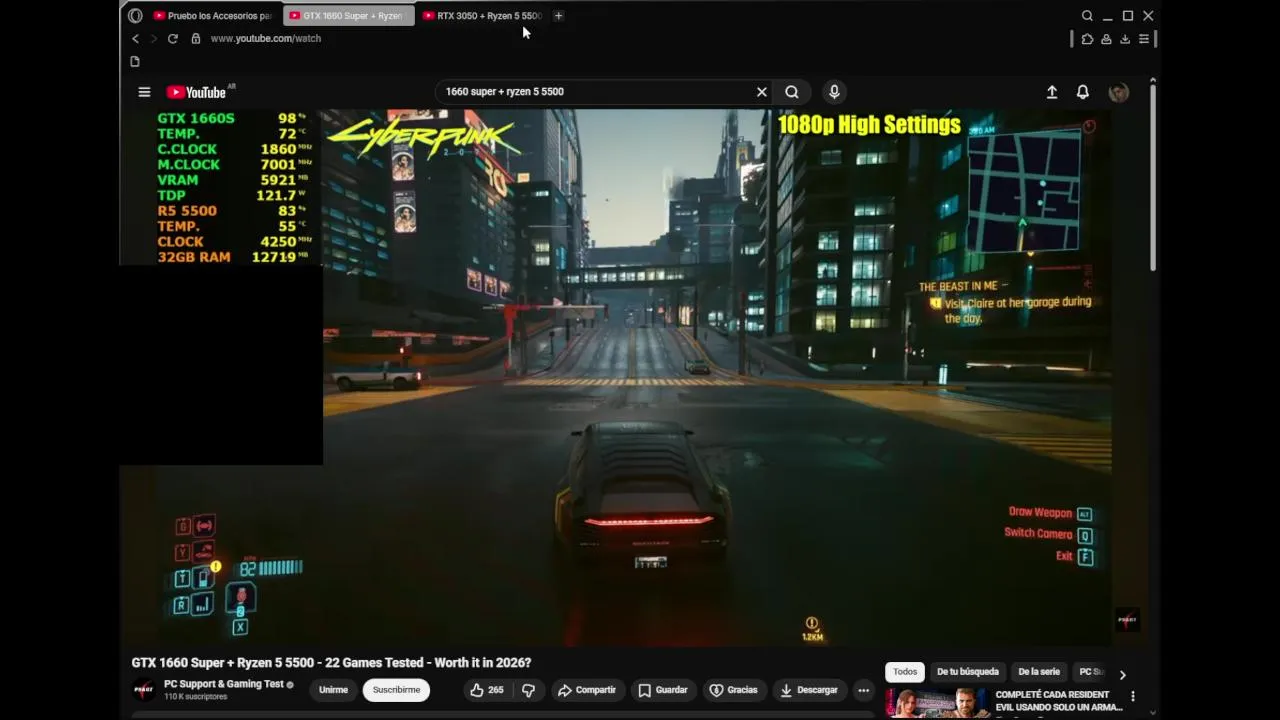Open the Resident Evil recommended video thumbnail

(x=937, y=704)
